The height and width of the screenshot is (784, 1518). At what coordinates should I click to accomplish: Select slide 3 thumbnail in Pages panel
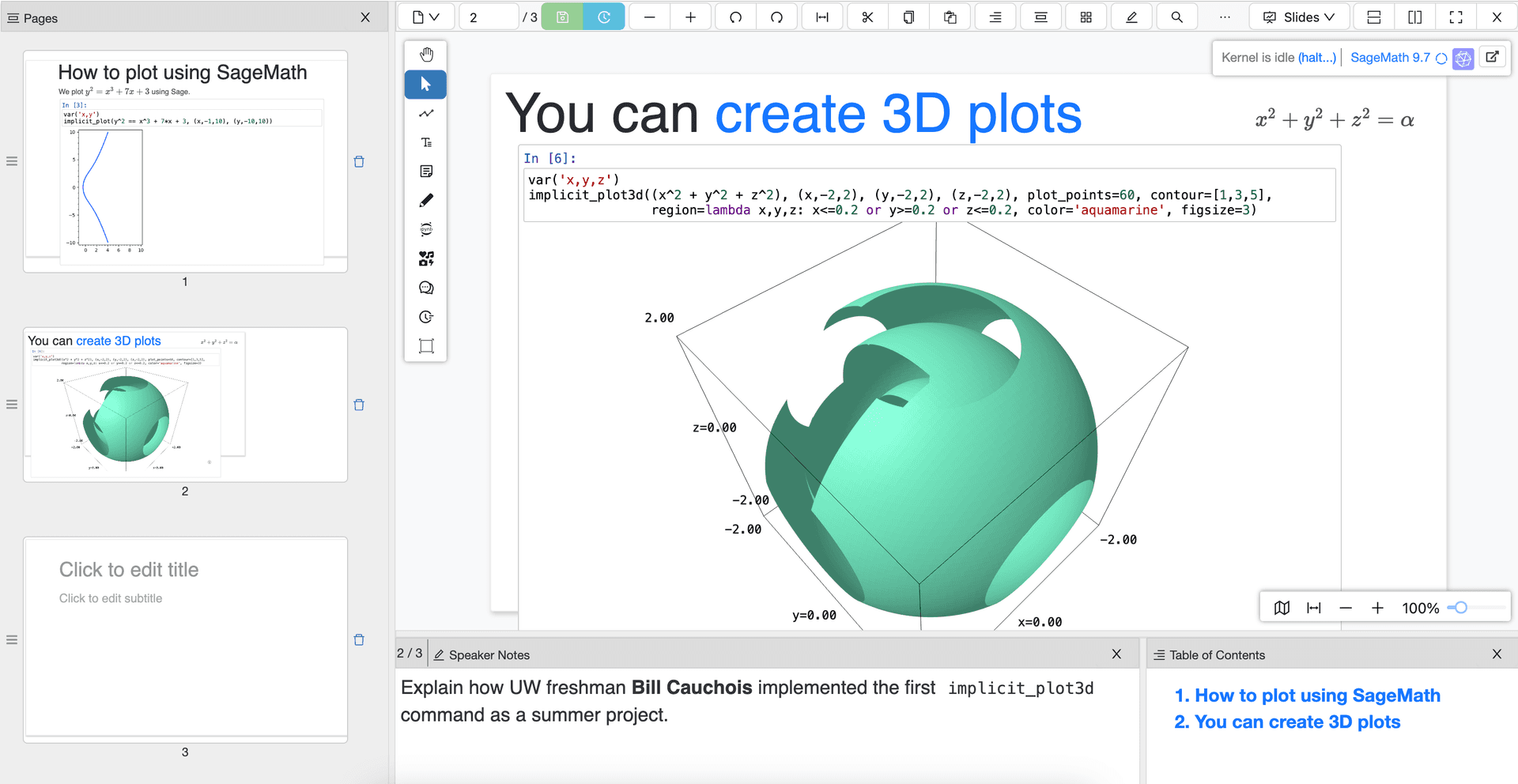pyautogui.click(x=185, y=639)
